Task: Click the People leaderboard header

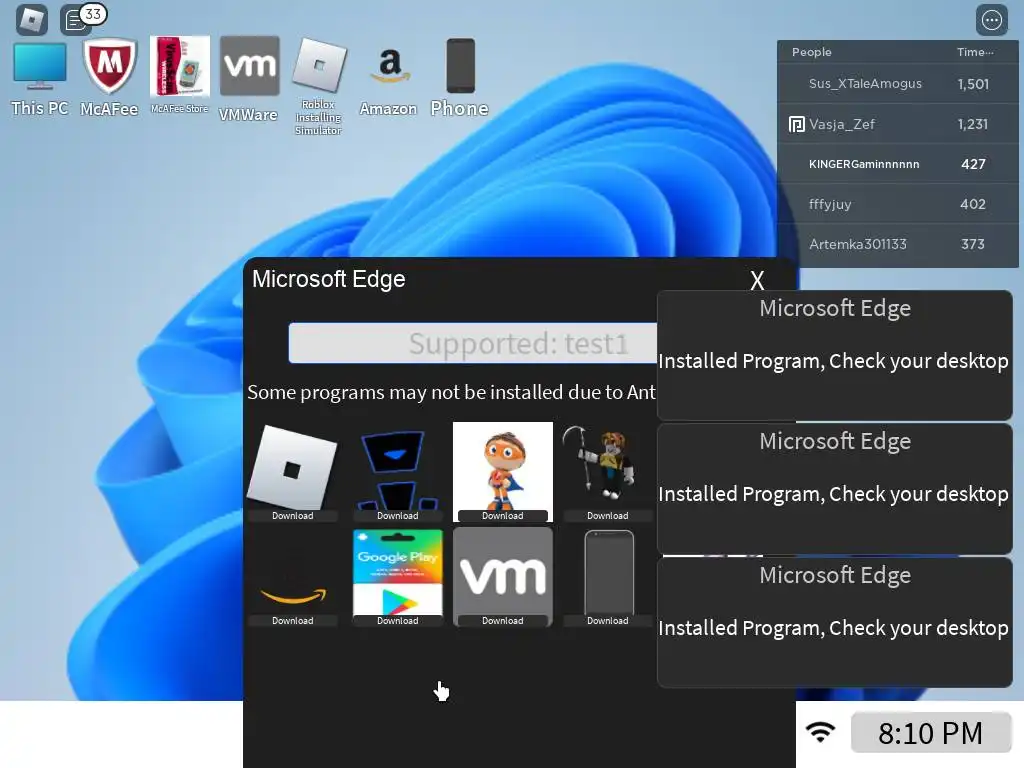Action: pos(812,52)
